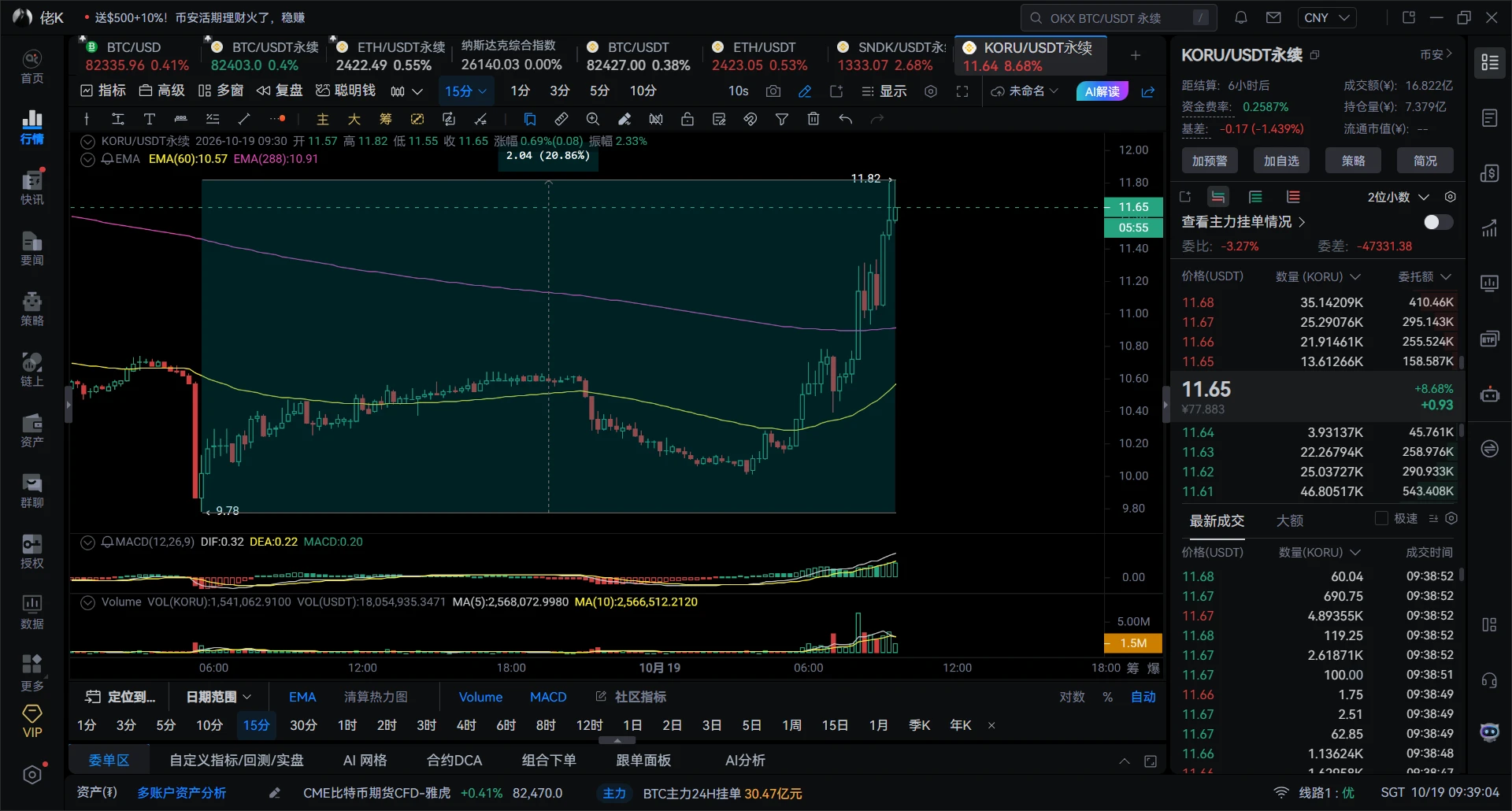Viewport: 1512px width, 811px height.
Task: Click the zoom-in magnifier tool
Action: pyautogui.click(x=593, y=119)
